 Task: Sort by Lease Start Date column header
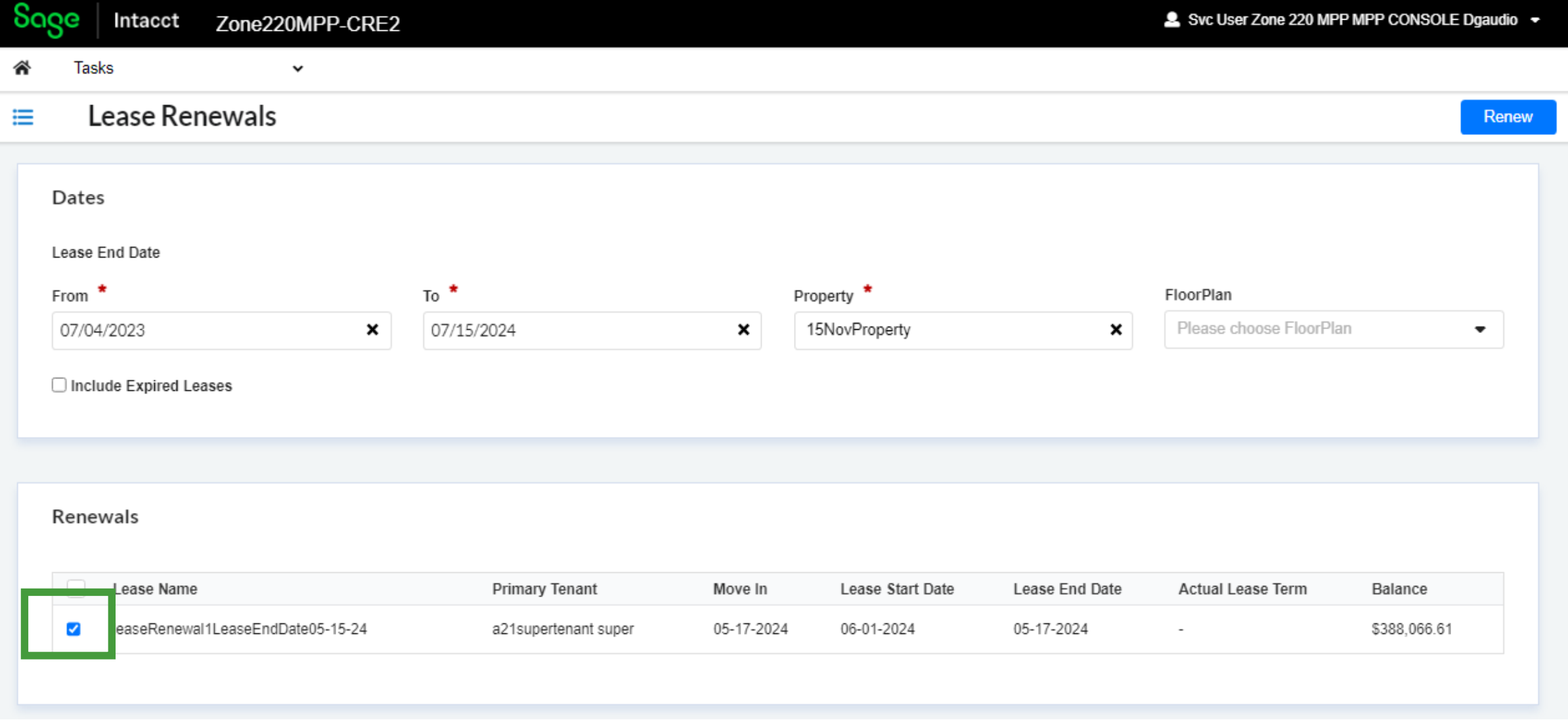897,589
